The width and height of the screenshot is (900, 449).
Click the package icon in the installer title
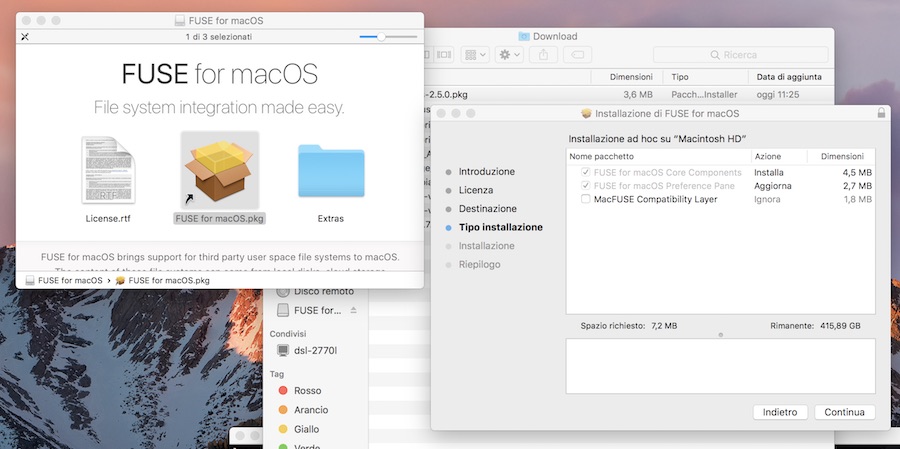586,114
